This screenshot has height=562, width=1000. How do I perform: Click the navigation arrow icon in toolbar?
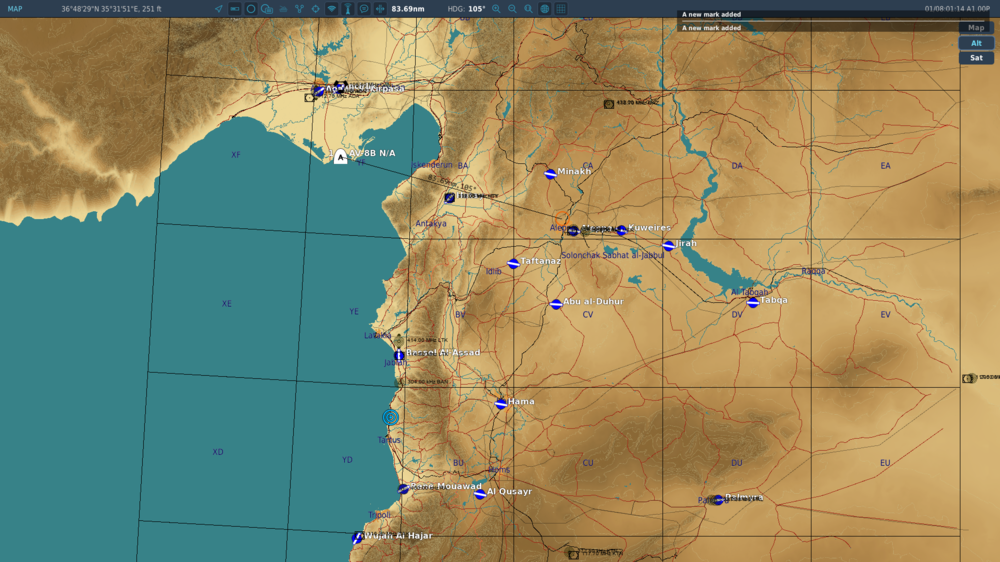[x=219, y=9]
